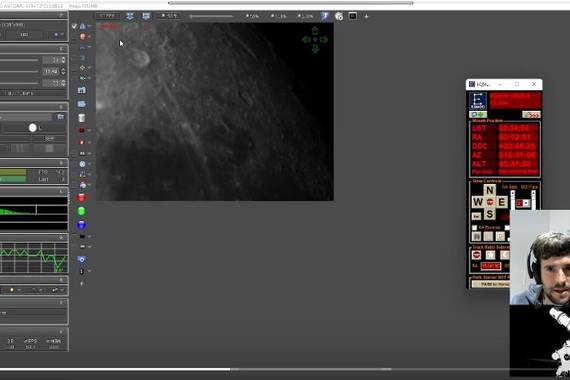Set preview zoom to 200%

pyautogui.click(x=305, y=16)
